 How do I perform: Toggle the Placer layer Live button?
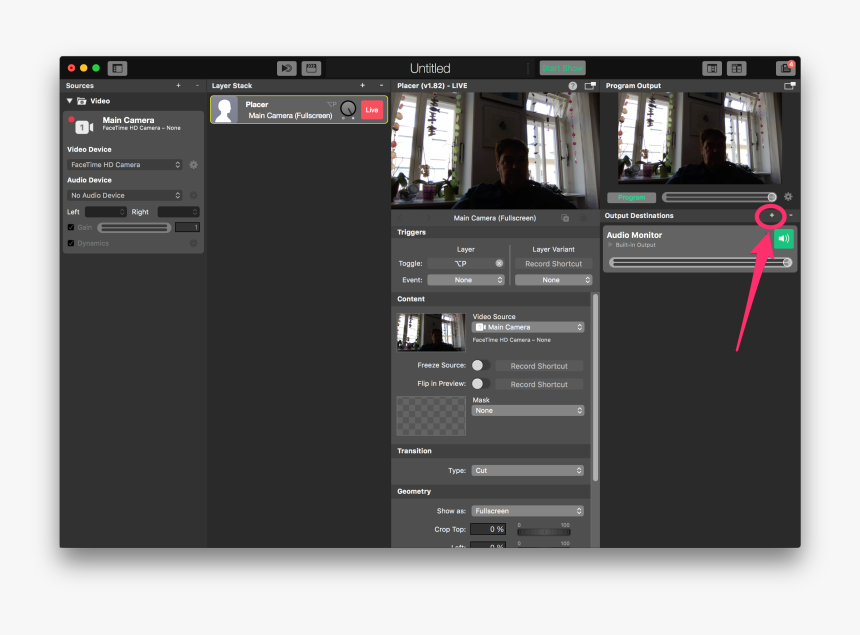(x=372, y=110)
